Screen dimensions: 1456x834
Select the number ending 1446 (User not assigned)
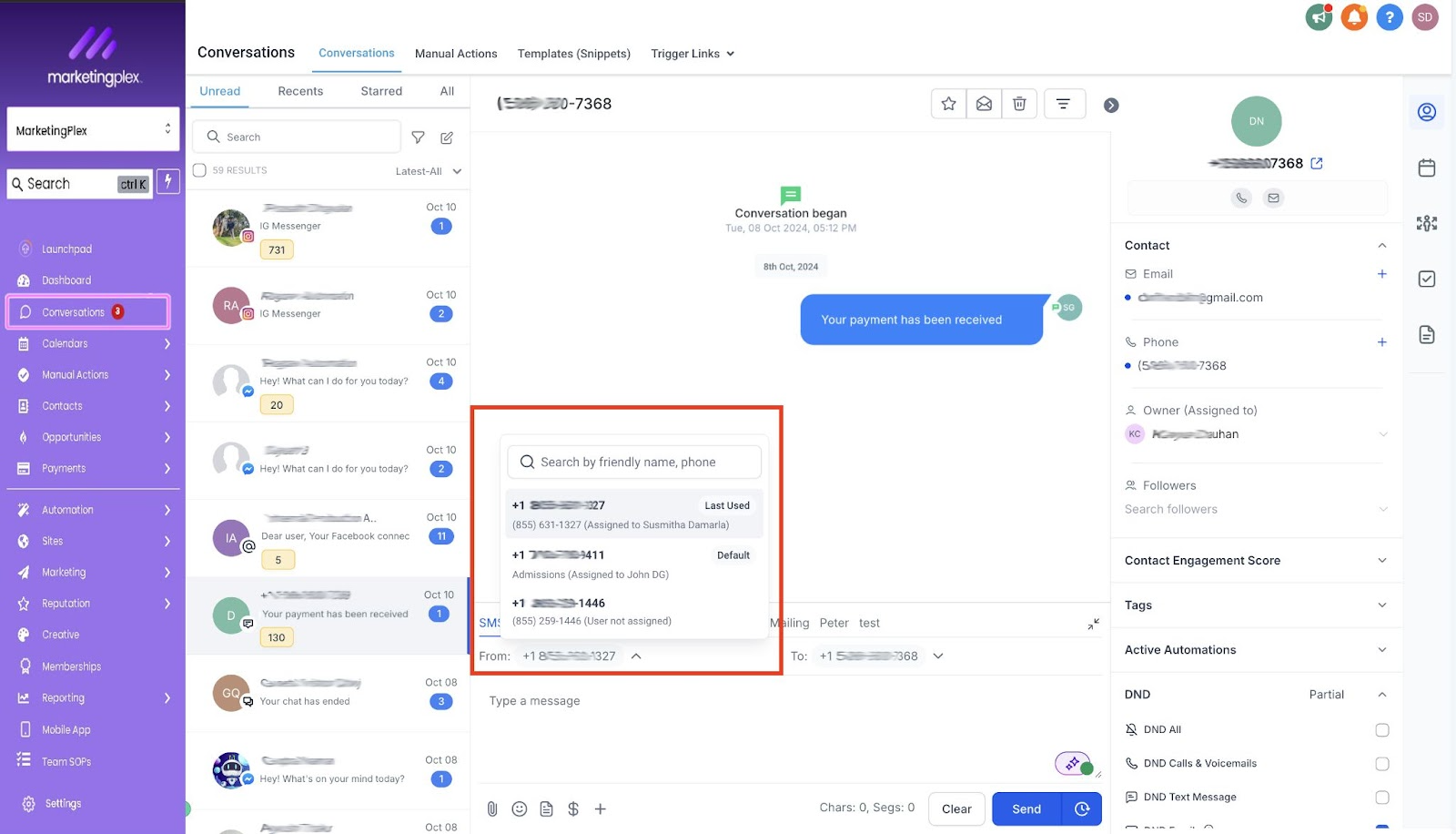pos(634,612)
